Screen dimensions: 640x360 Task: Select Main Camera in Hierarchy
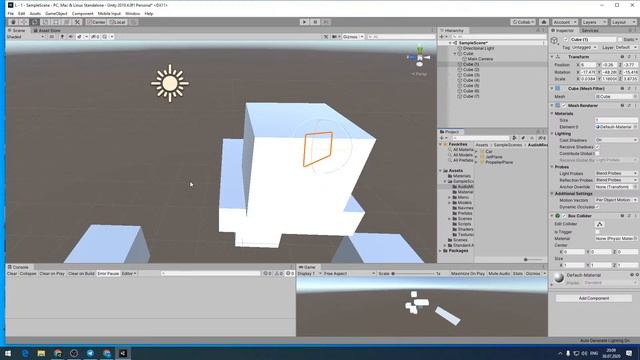[x=480, y=59]
